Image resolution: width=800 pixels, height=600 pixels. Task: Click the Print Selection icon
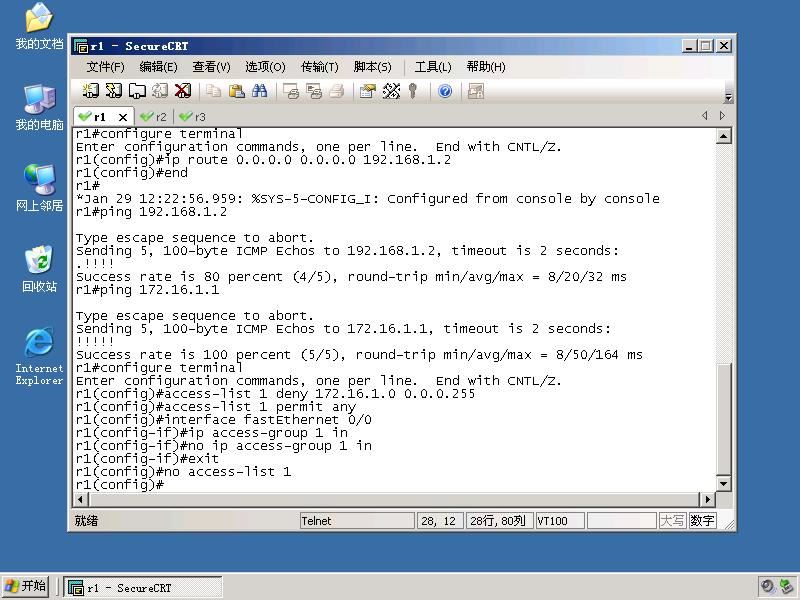[314, 91]
